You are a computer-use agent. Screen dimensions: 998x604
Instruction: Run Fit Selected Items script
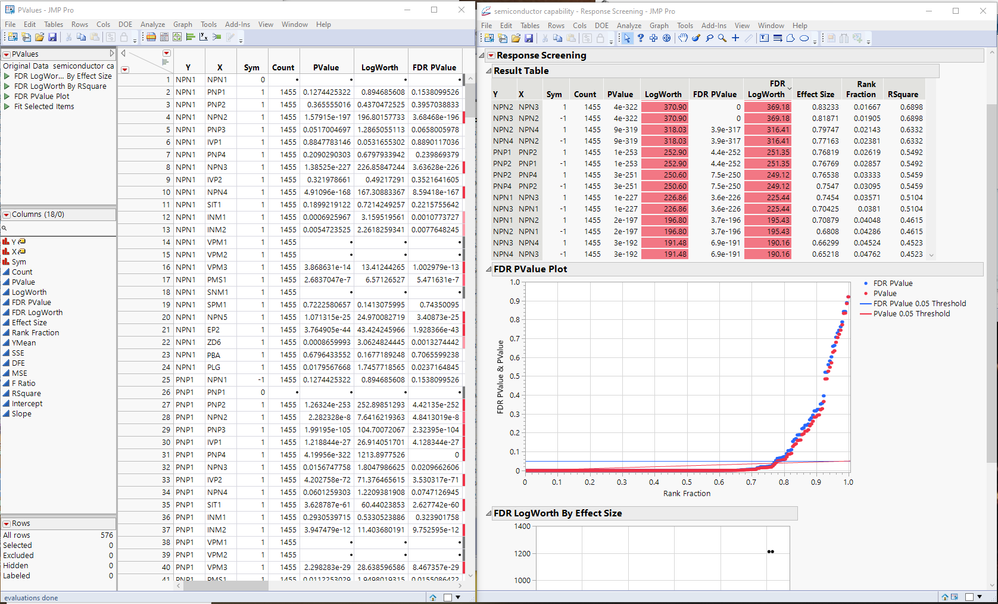tap(39, 106)
